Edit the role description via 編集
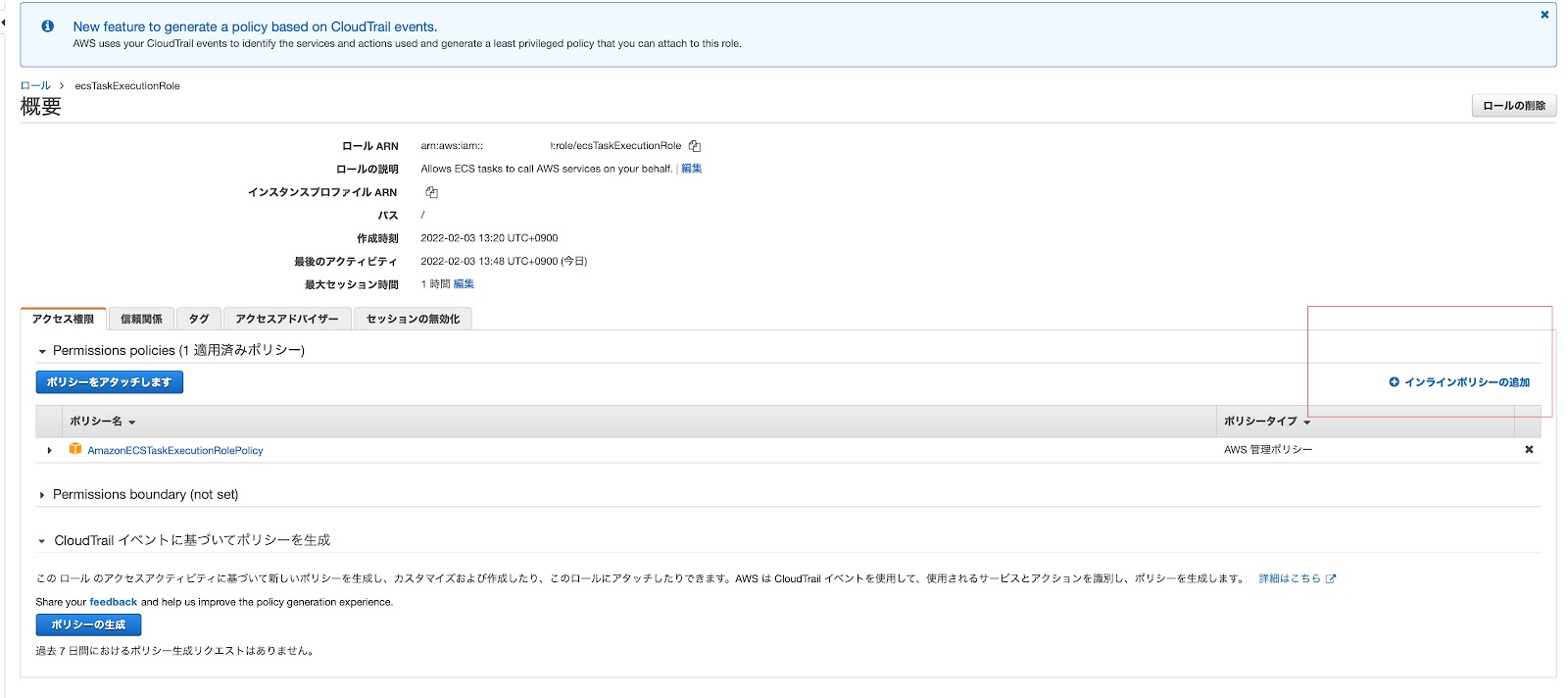Viewport: 1568px width, 698px height. click(691, 169)
